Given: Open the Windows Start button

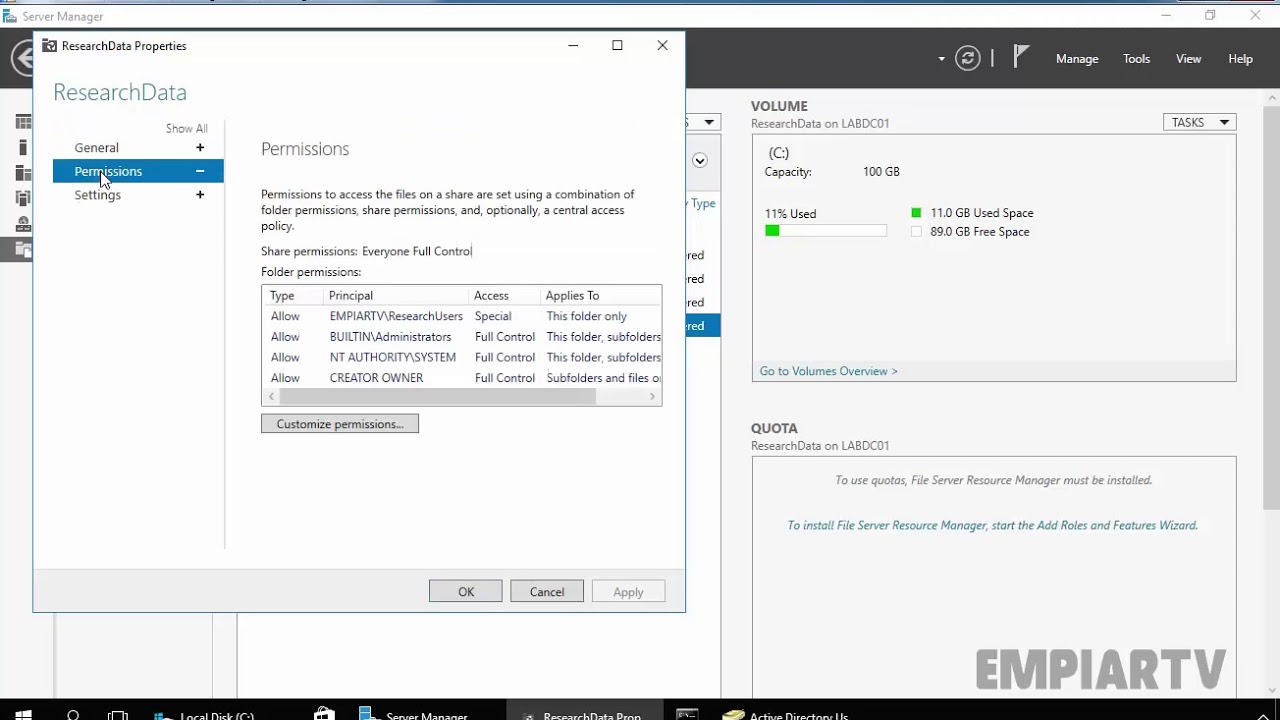Looking at the screenshot, I should tap(23, 716).
